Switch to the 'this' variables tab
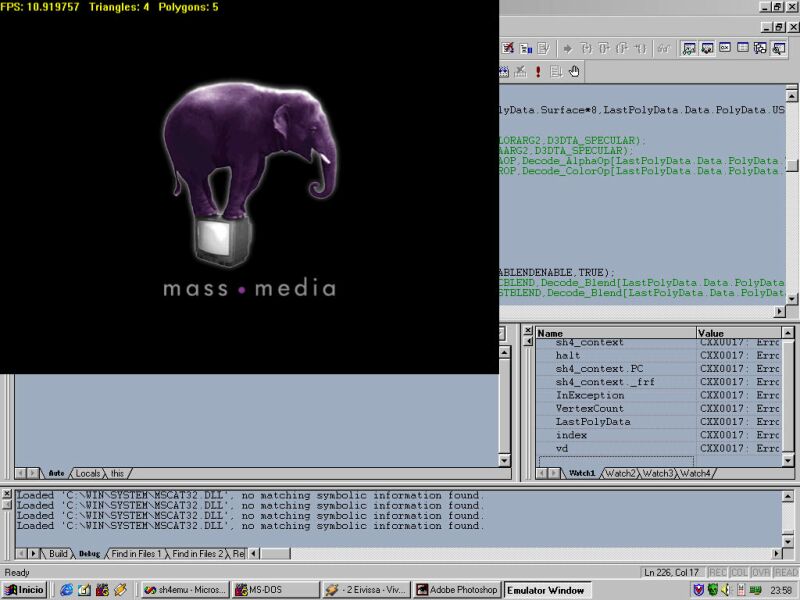 click(x=117, y=473)
